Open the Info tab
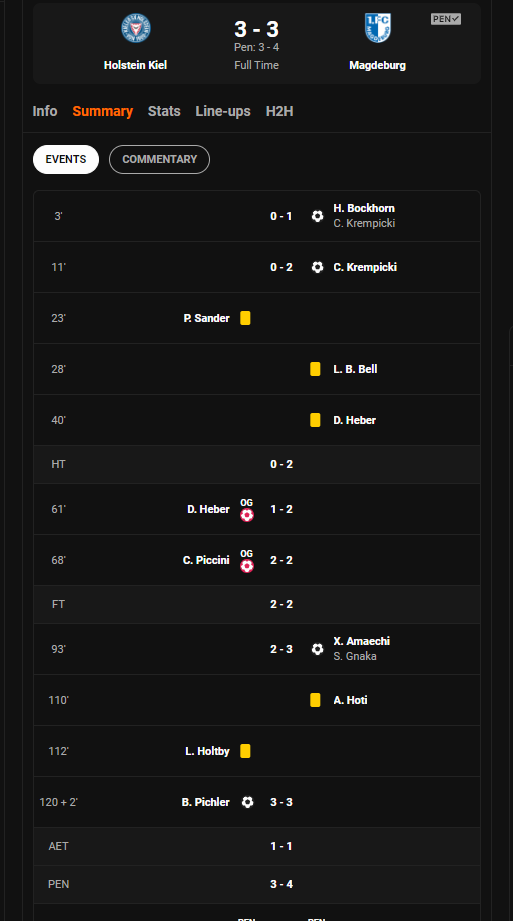This screenshot has width=513, height=921. click(x=45, y=111)
